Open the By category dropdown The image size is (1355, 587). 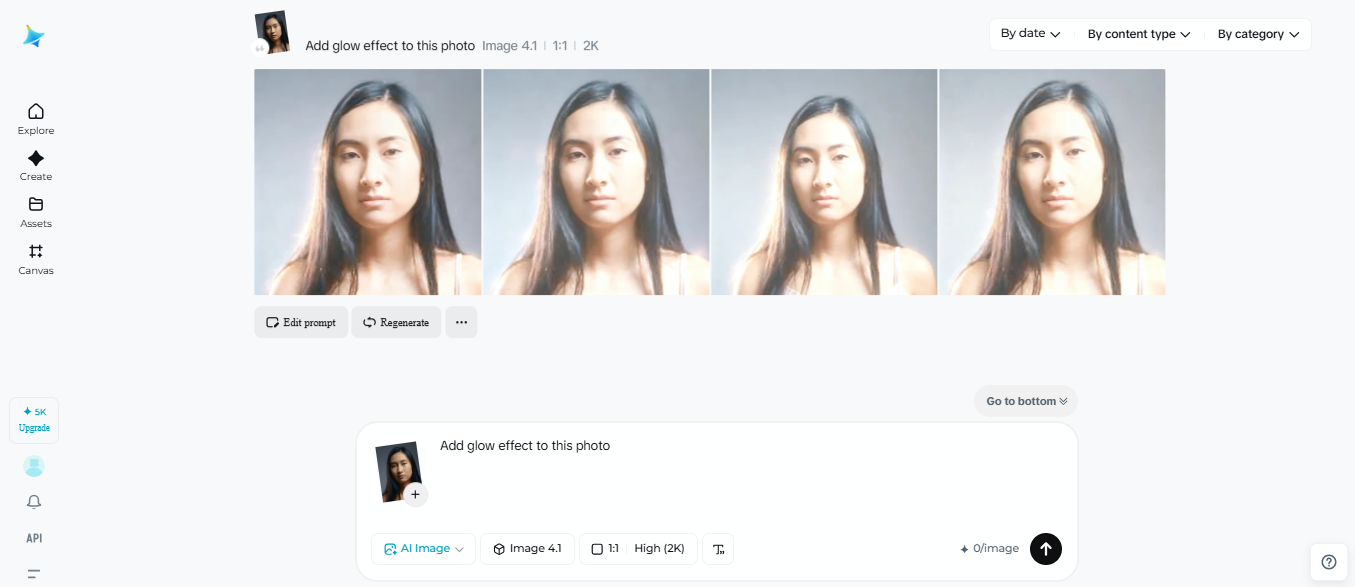pos(1256,33)
